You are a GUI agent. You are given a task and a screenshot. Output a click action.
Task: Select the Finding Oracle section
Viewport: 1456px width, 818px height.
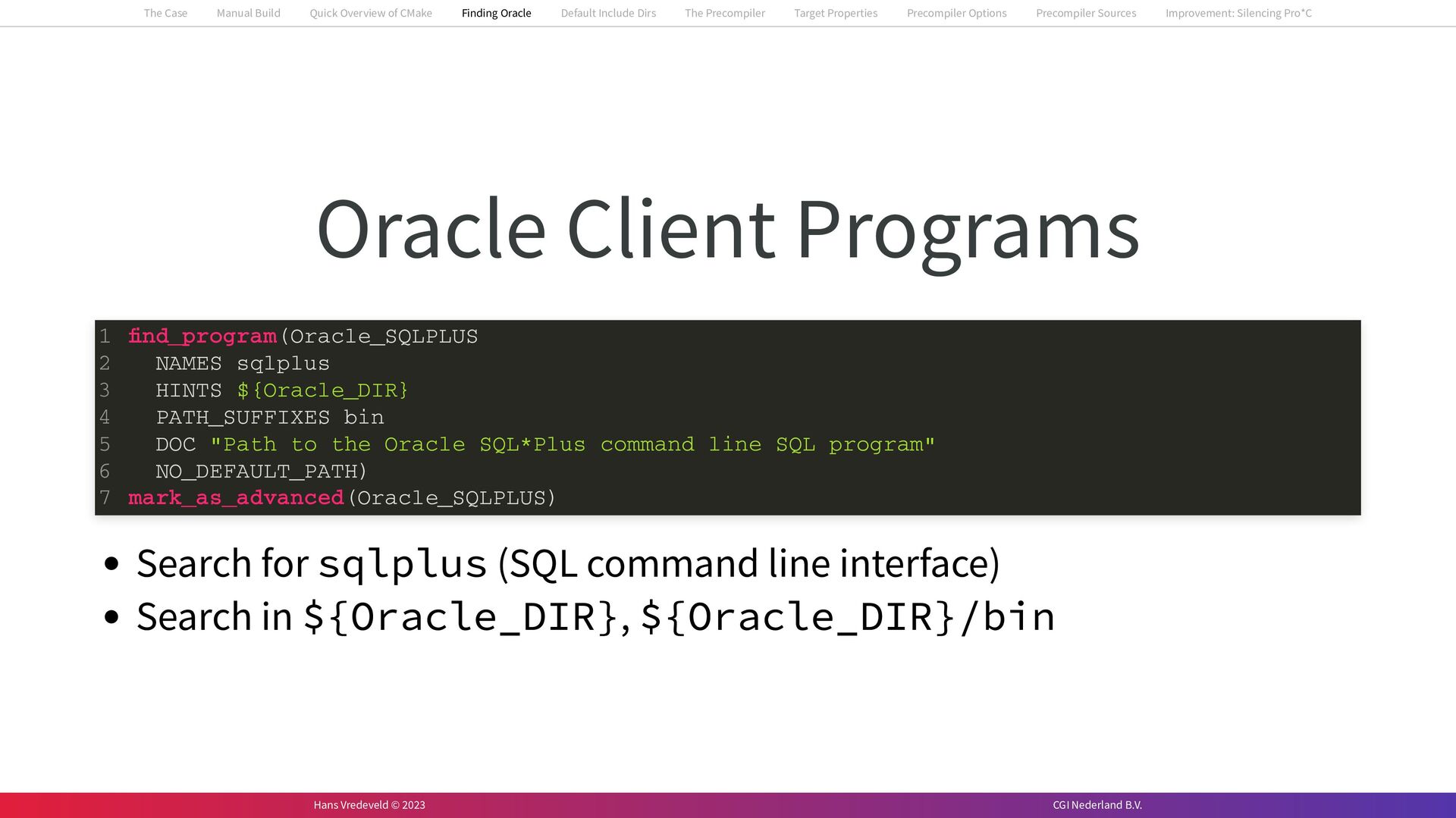(496, 13)
